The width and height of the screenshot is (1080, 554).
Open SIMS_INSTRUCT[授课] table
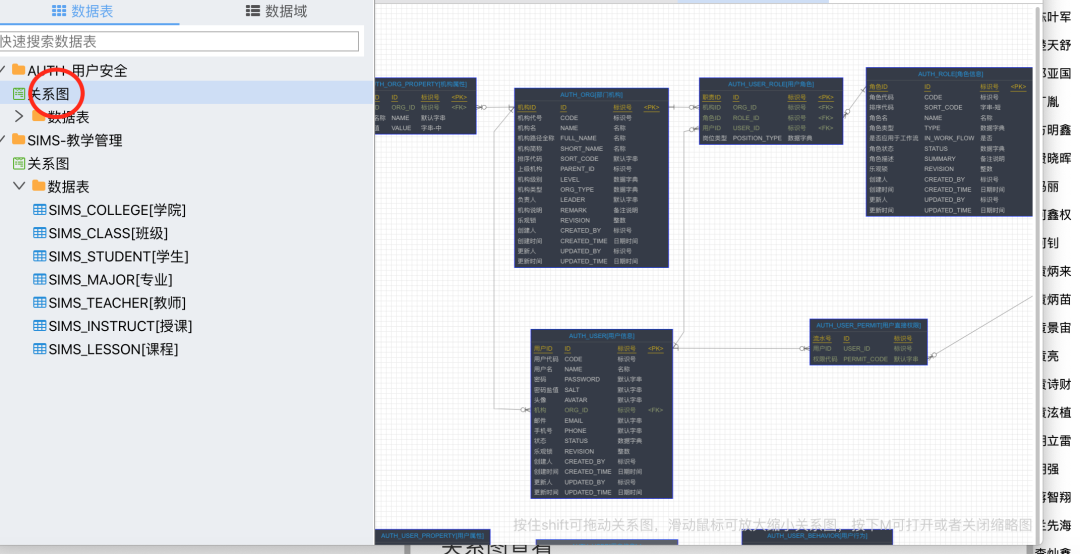tap(120, 326)
